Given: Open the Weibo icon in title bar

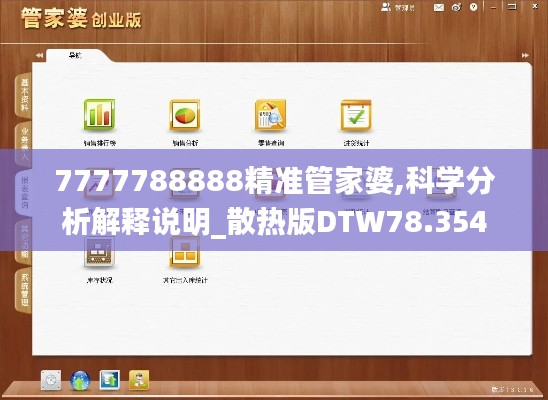Looking at the screenshot, I should click(456, 7).
